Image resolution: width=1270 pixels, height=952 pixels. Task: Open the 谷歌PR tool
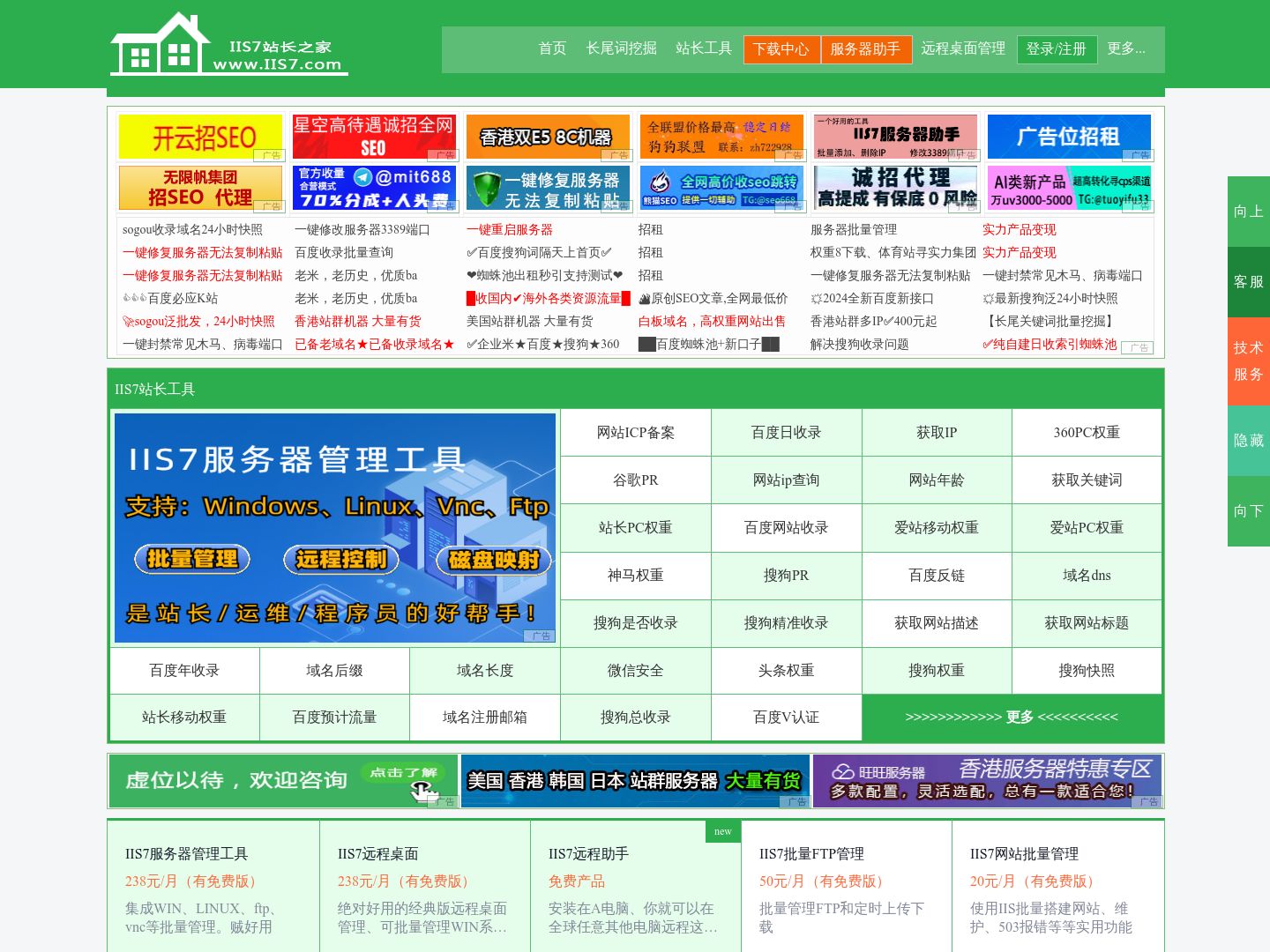pyautogui.click(x=636, y=480)
